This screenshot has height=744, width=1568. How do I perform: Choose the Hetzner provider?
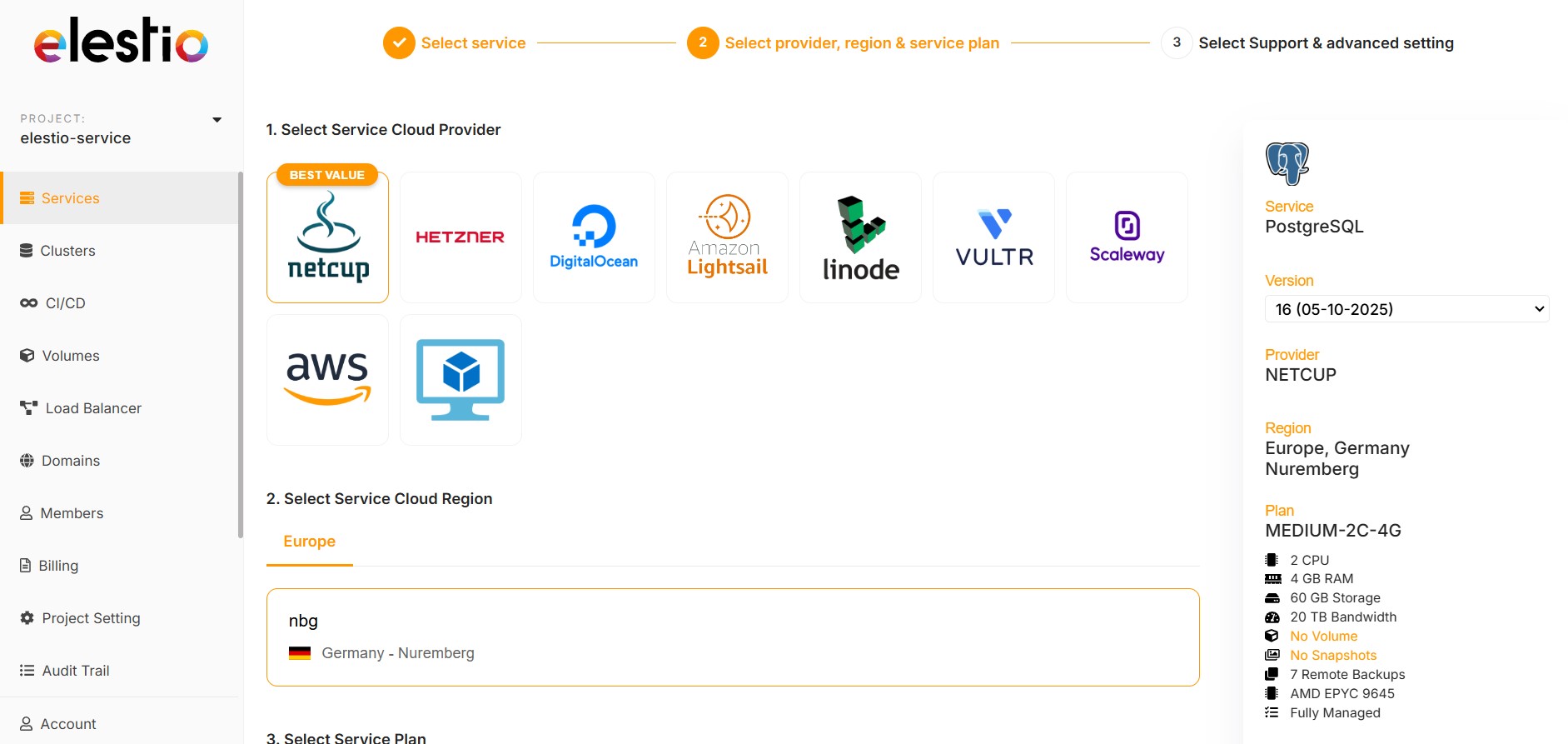coord(460,237)
